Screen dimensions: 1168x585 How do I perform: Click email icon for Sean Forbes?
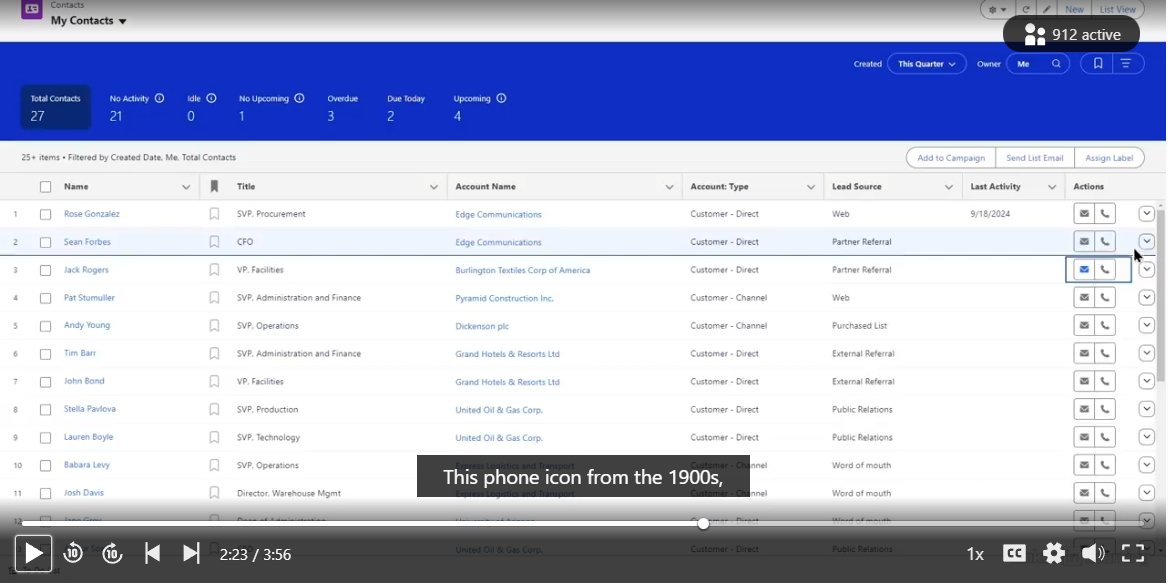click(x=1084, y=241)
